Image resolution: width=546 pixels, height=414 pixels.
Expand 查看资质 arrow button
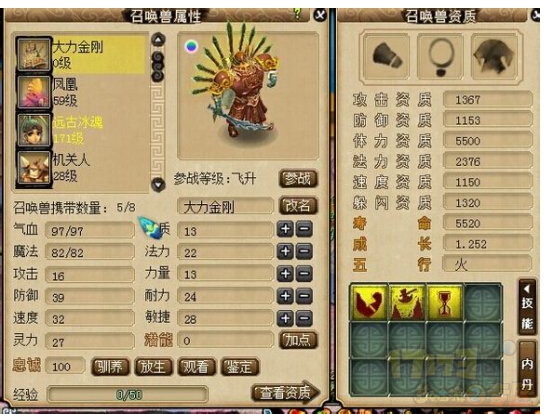(x=286, y=393)
